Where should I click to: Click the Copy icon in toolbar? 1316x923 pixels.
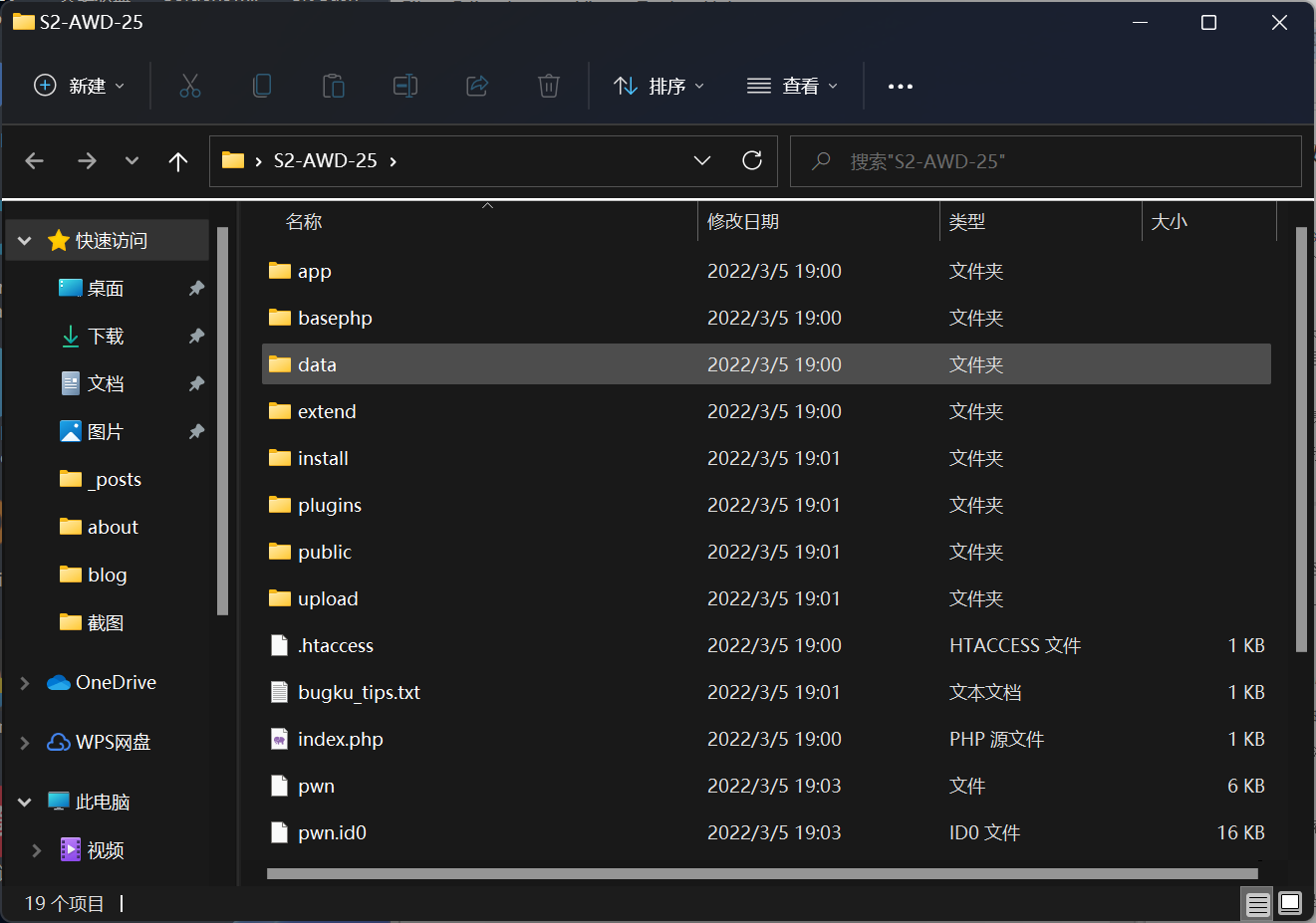pos(262,86)
